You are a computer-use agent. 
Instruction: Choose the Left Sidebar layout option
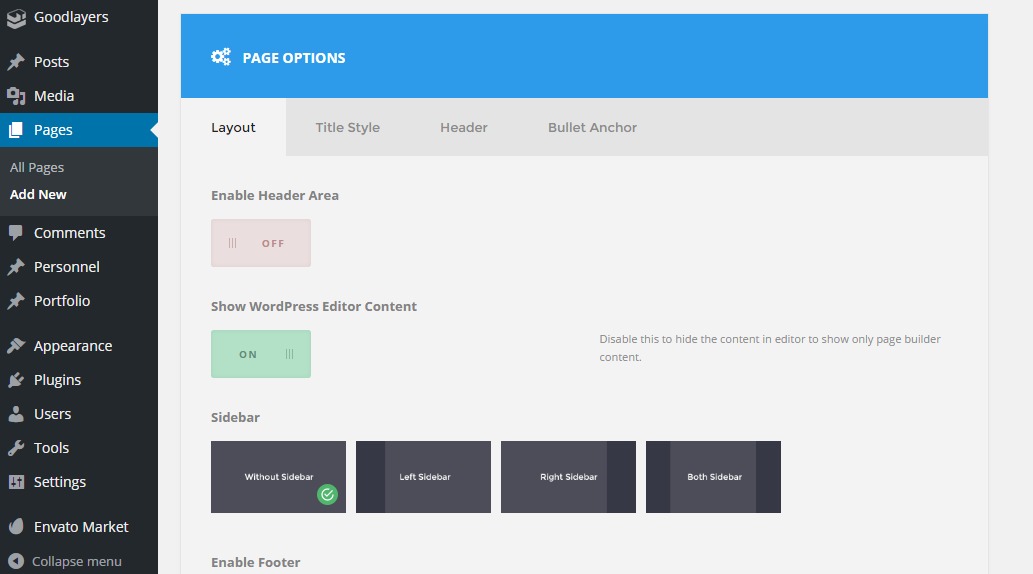(x=423, y=477)
